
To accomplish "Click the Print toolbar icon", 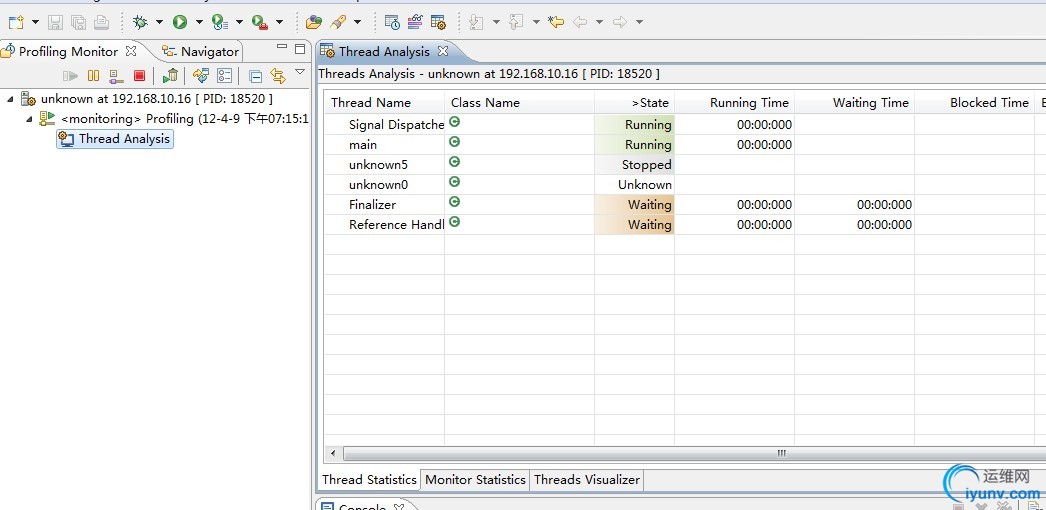I will (x=101, y=22).
